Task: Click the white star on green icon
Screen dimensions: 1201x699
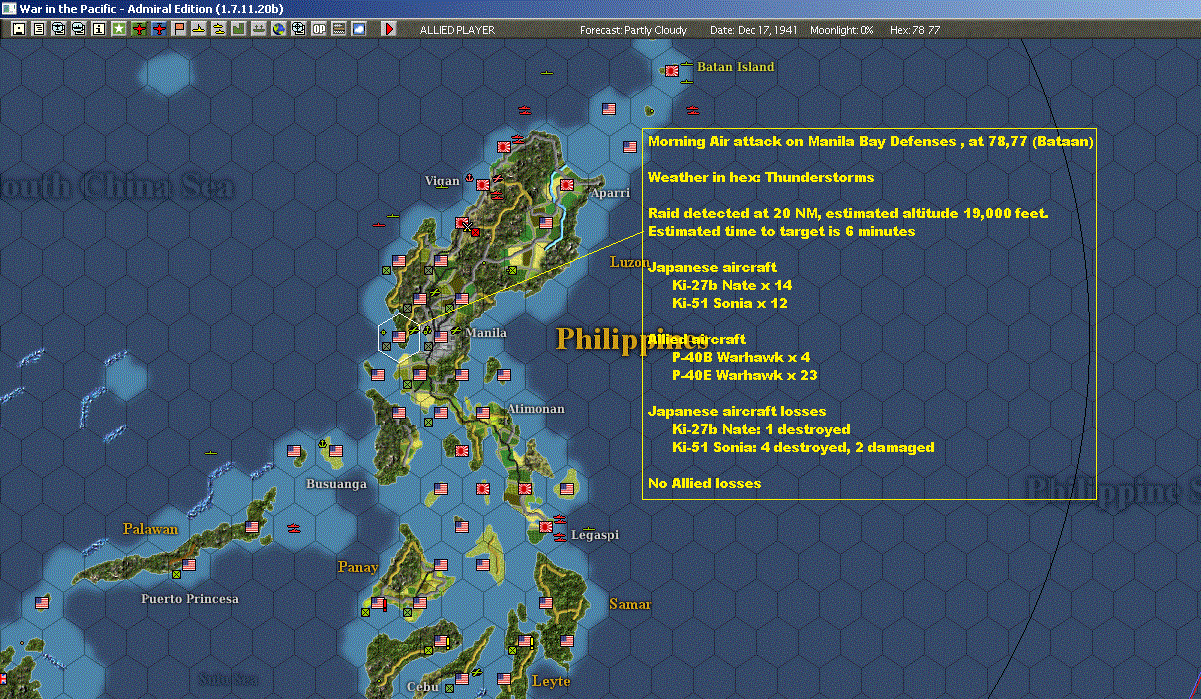Action: pyautogui.click(x=119, y=29)
